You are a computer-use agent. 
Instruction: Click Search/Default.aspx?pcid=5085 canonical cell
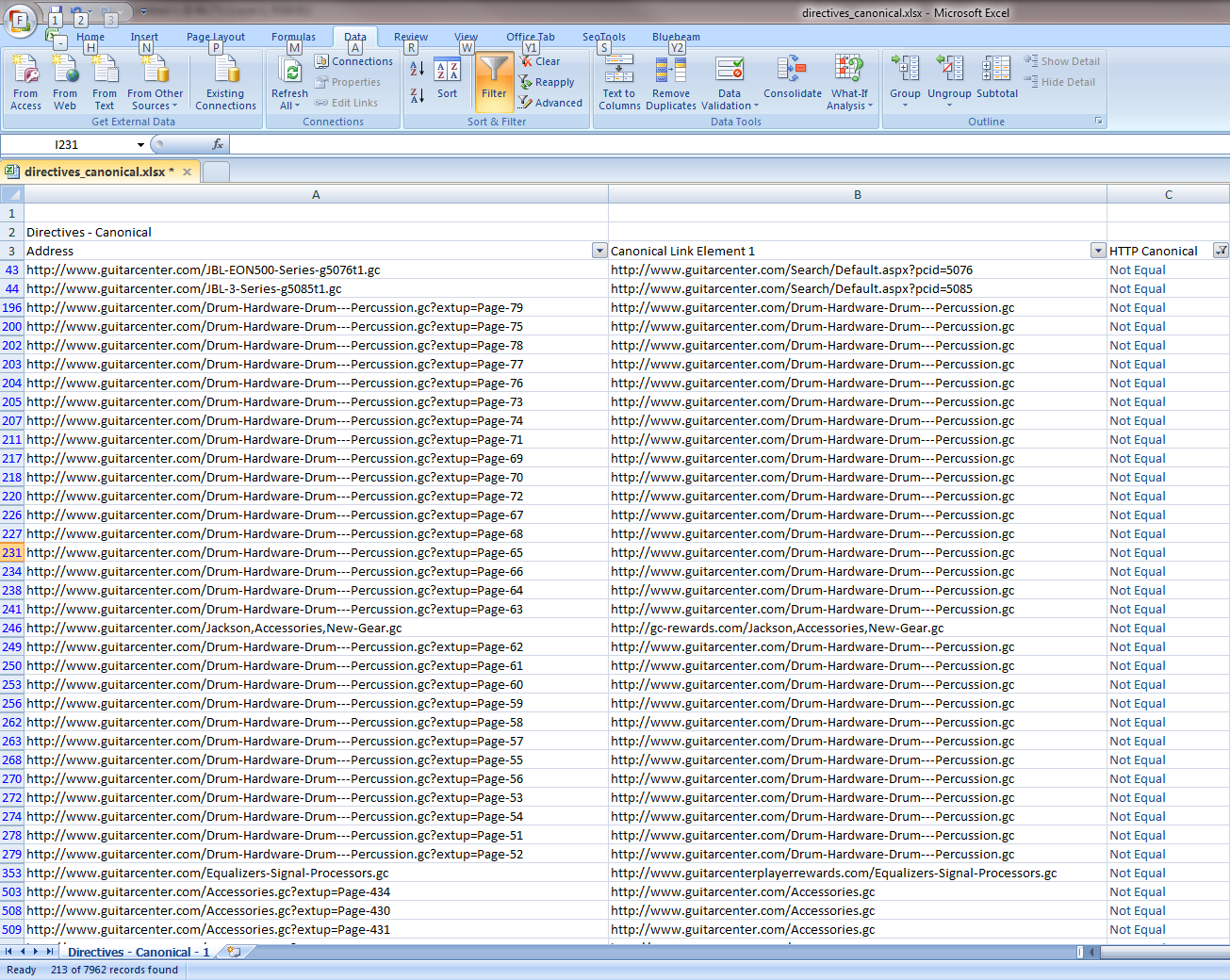point(858,288)
